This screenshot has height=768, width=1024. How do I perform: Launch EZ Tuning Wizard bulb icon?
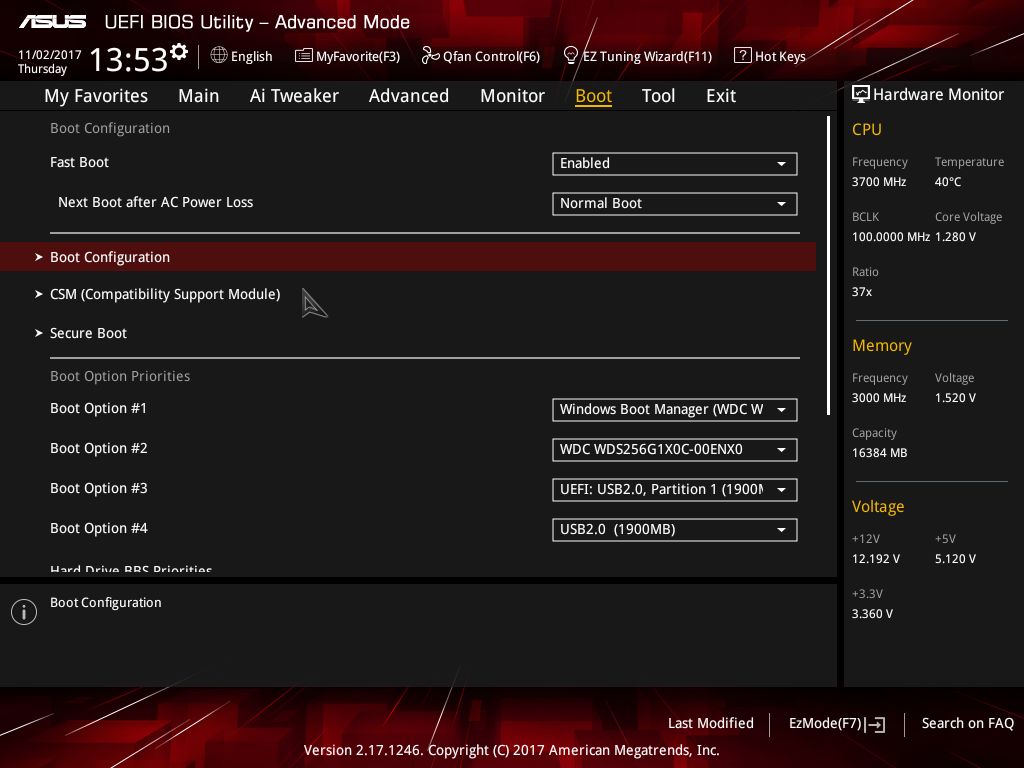(x=571, y=56)
